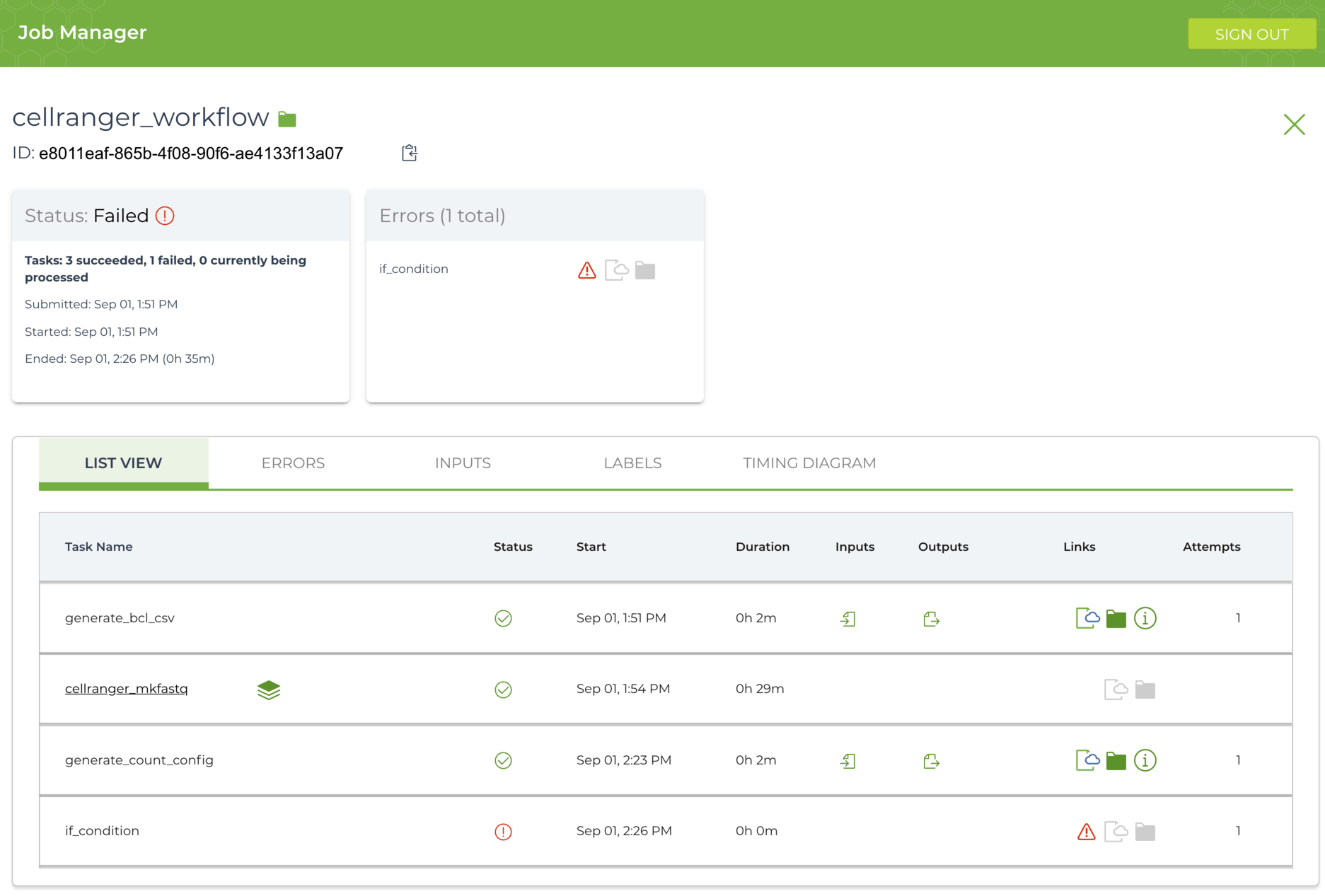The width and height of the screenshot is (1325, 896).
Task: Open the Inputs tab
Action: [x=463, y=463]
